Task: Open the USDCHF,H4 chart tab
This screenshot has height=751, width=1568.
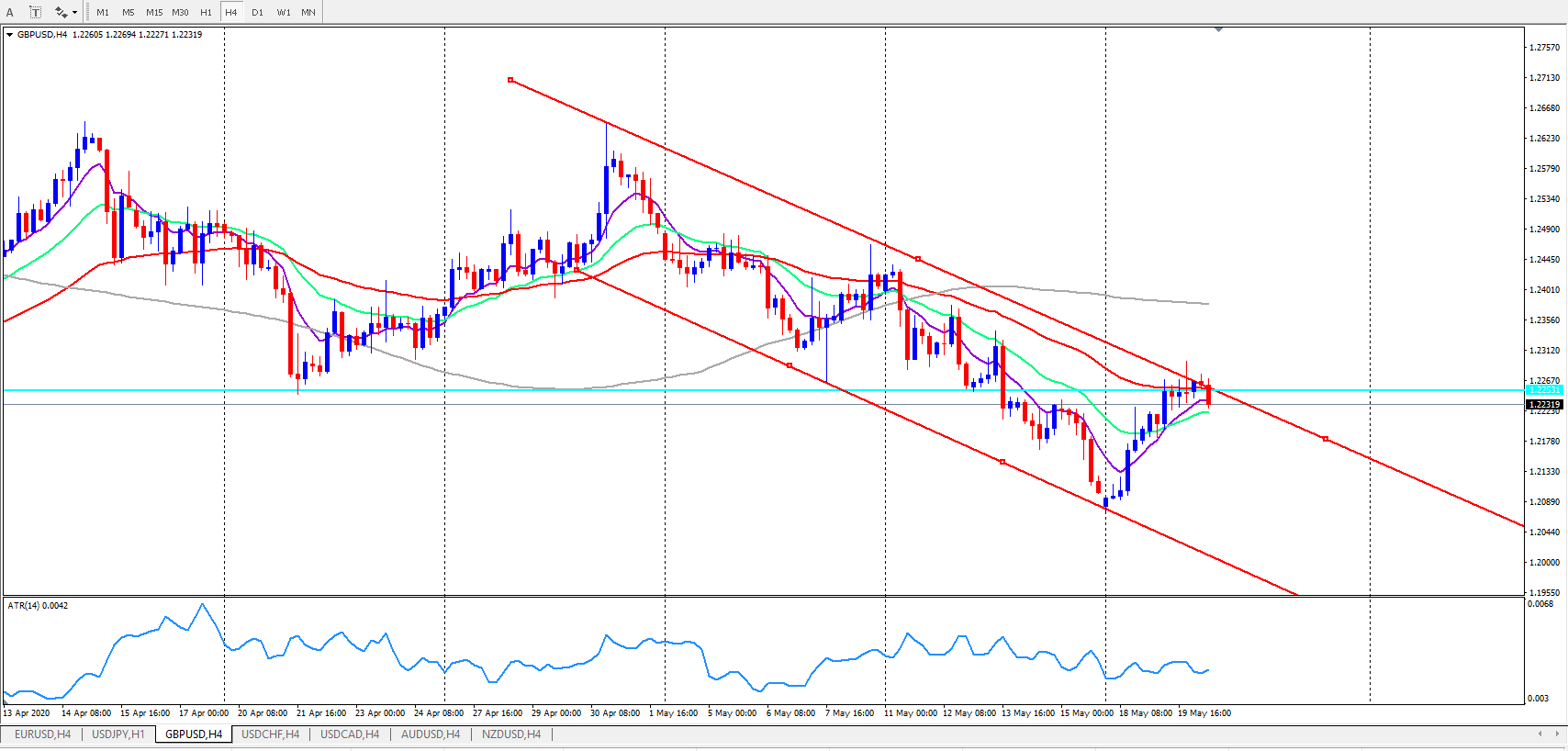Action: 270,734
